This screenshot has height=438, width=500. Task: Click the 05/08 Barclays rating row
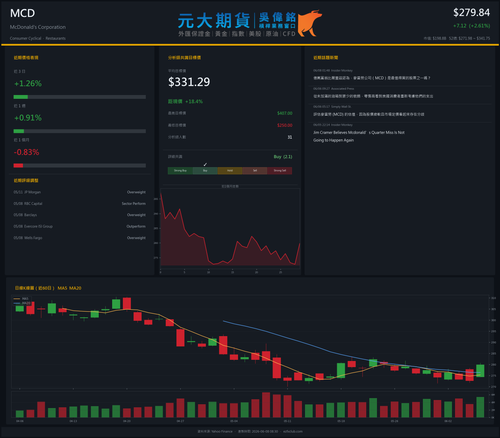[x=80, y=215]
